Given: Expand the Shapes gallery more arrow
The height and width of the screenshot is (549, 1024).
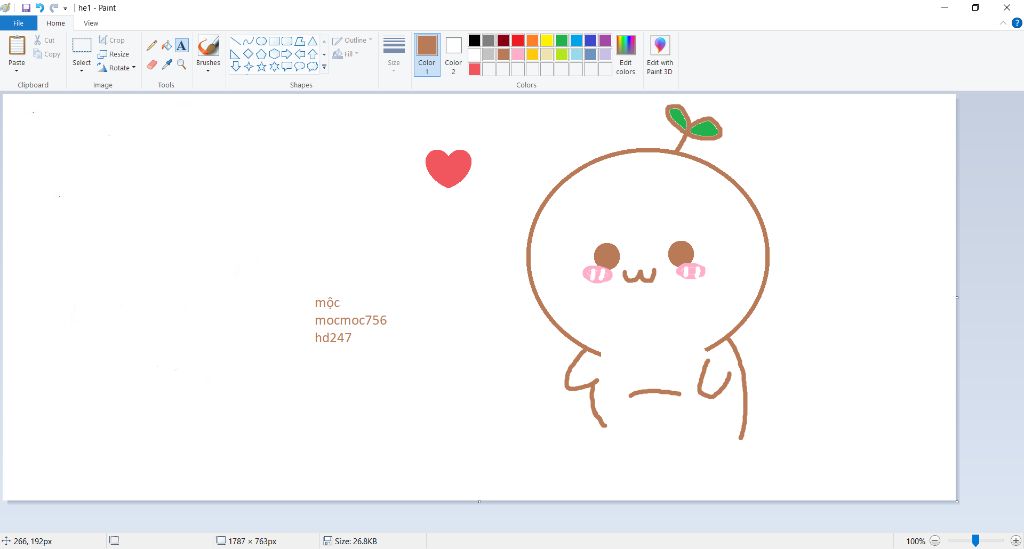Looking at the screenshot, I should (325, 67).
